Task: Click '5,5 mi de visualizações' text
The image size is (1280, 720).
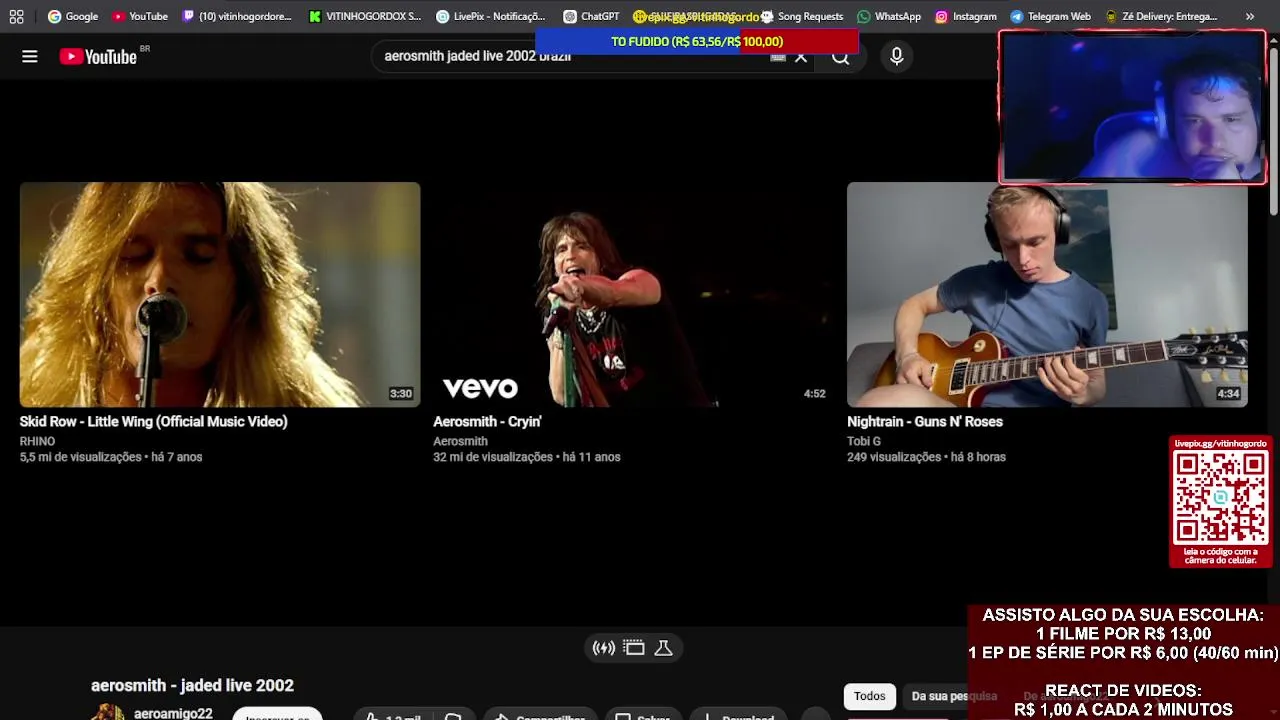Action: (x=80, y=457)
